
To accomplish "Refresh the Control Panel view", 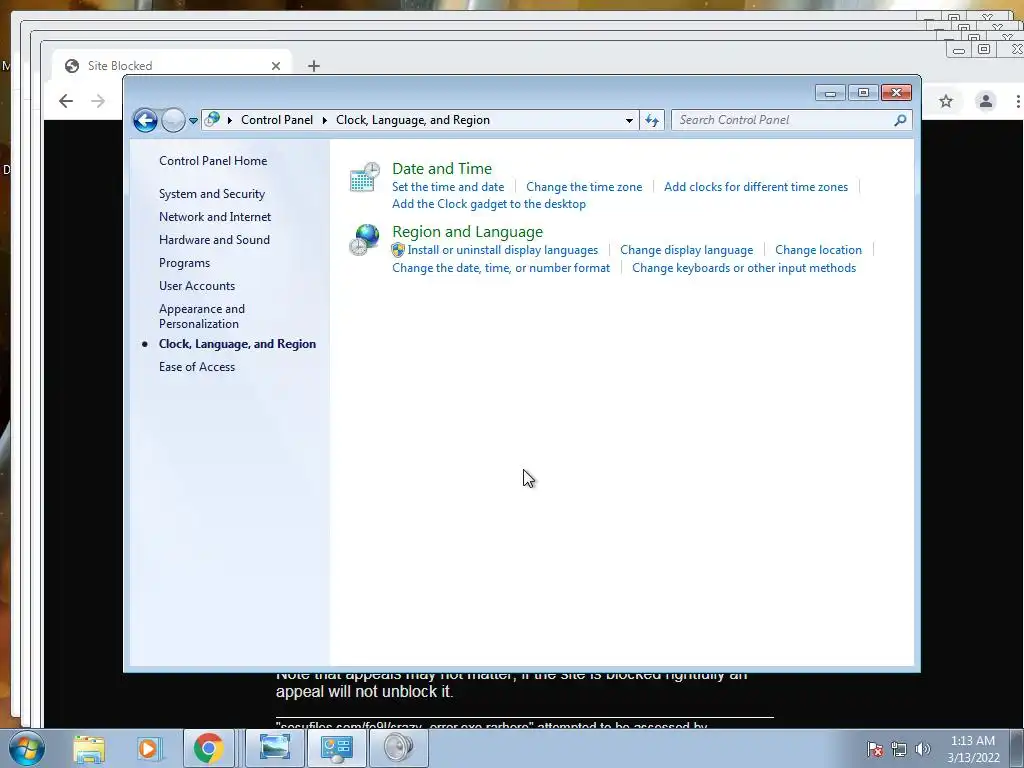I will click(652, 120).
